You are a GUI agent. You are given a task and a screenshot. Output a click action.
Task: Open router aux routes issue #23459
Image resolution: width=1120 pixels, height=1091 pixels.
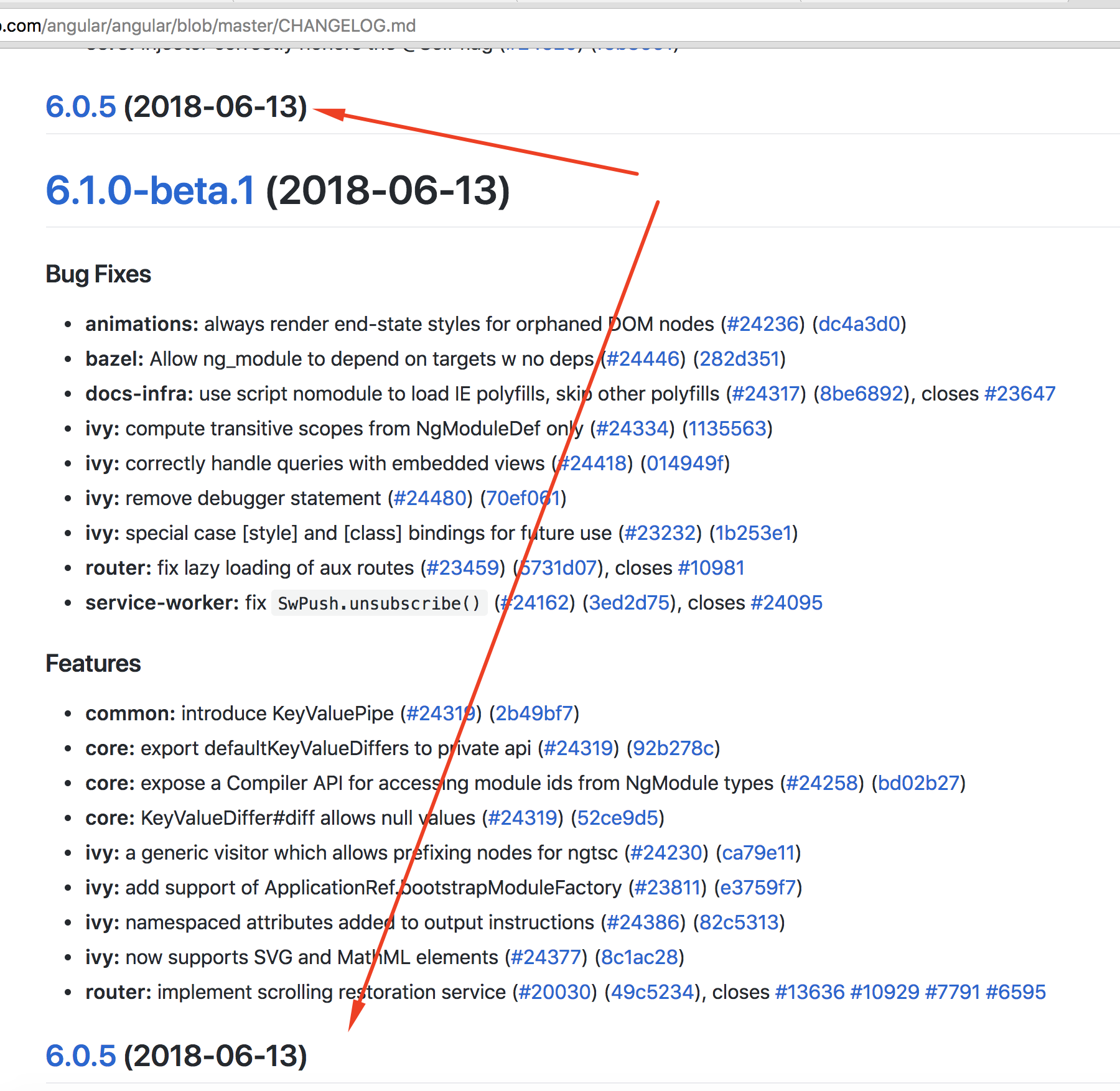(x=462, y=567)
